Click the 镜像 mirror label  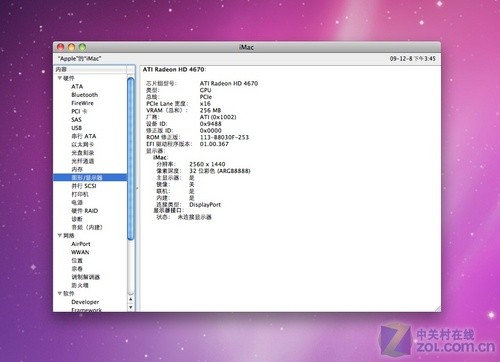(x=163, y=184)
